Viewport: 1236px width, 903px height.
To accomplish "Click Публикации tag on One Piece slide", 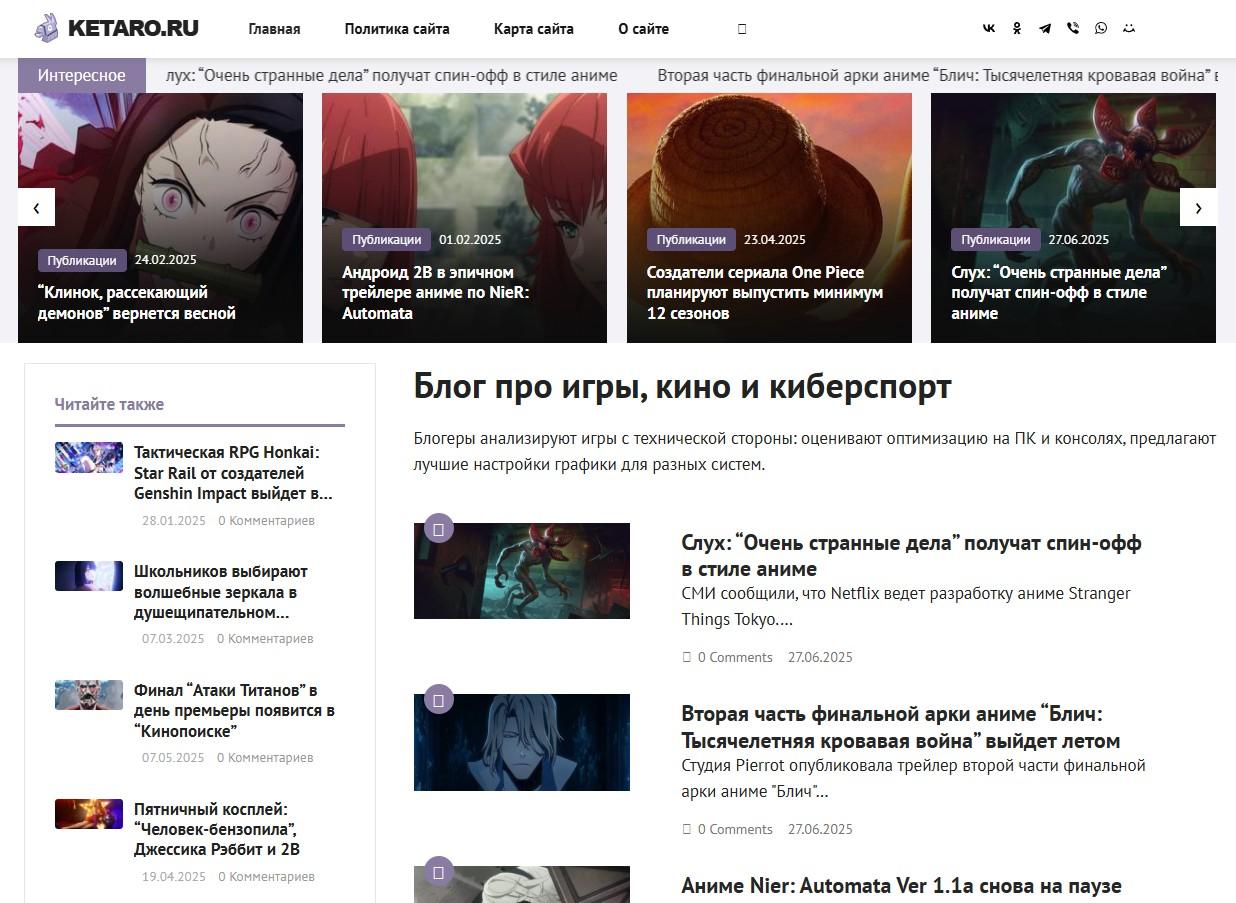I will (x=691, y=240).
